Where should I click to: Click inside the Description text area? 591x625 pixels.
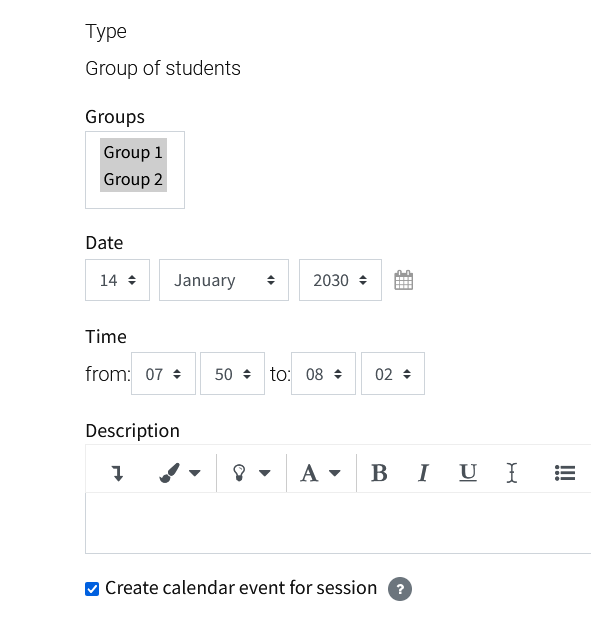point(338,523)
